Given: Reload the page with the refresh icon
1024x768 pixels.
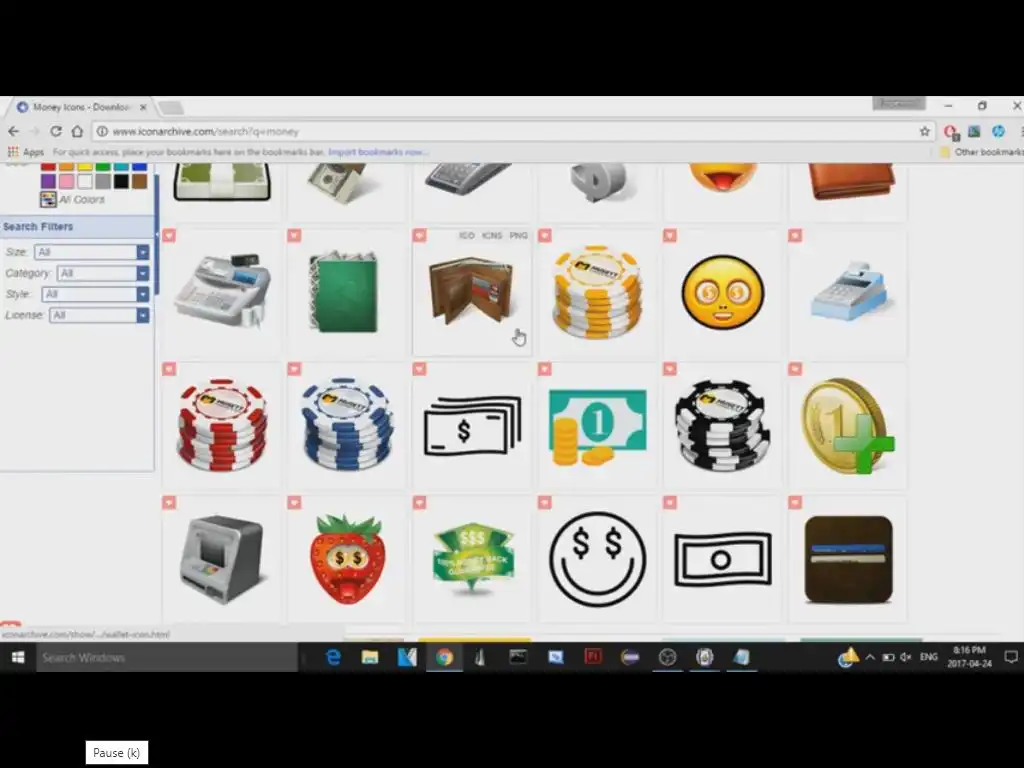Looking at the screenshot, I should 56,131.
